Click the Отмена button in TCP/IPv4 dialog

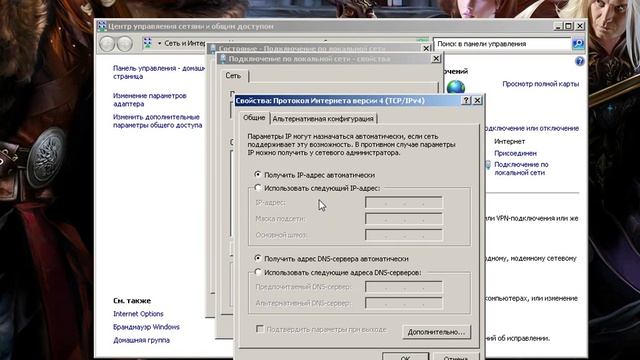456,356
